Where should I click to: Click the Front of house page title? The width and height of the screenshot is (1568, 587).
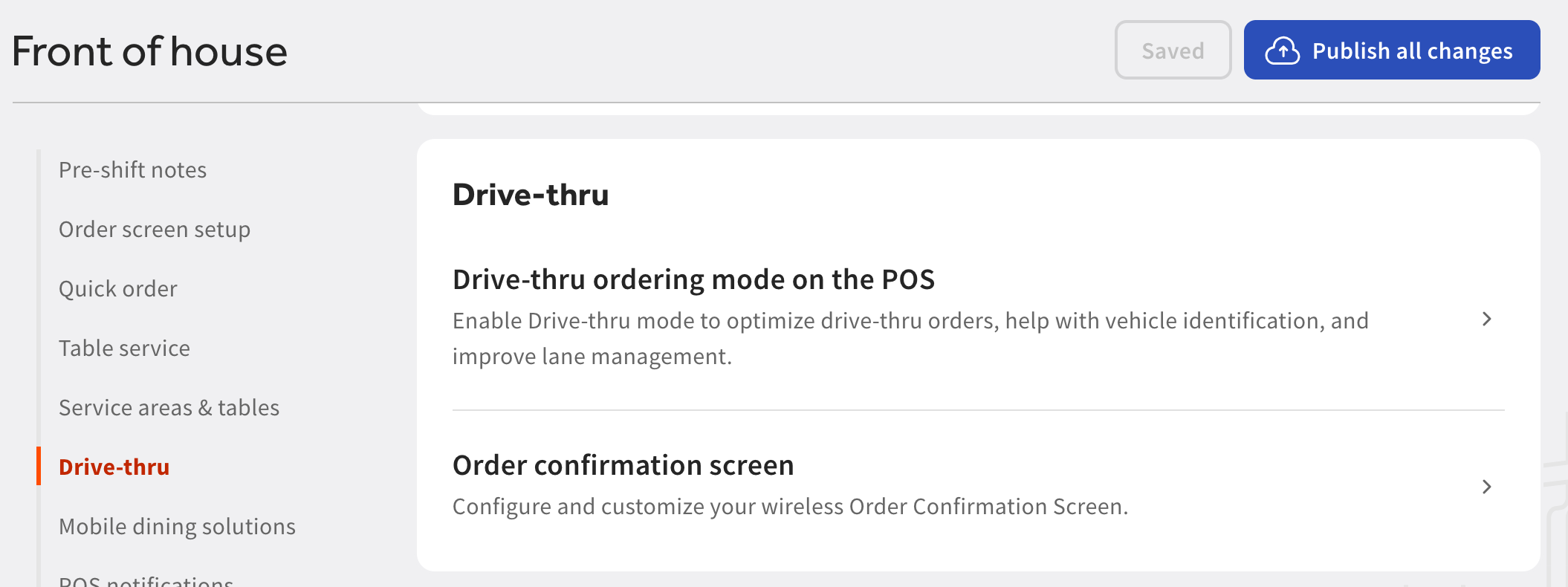(149, 51)
